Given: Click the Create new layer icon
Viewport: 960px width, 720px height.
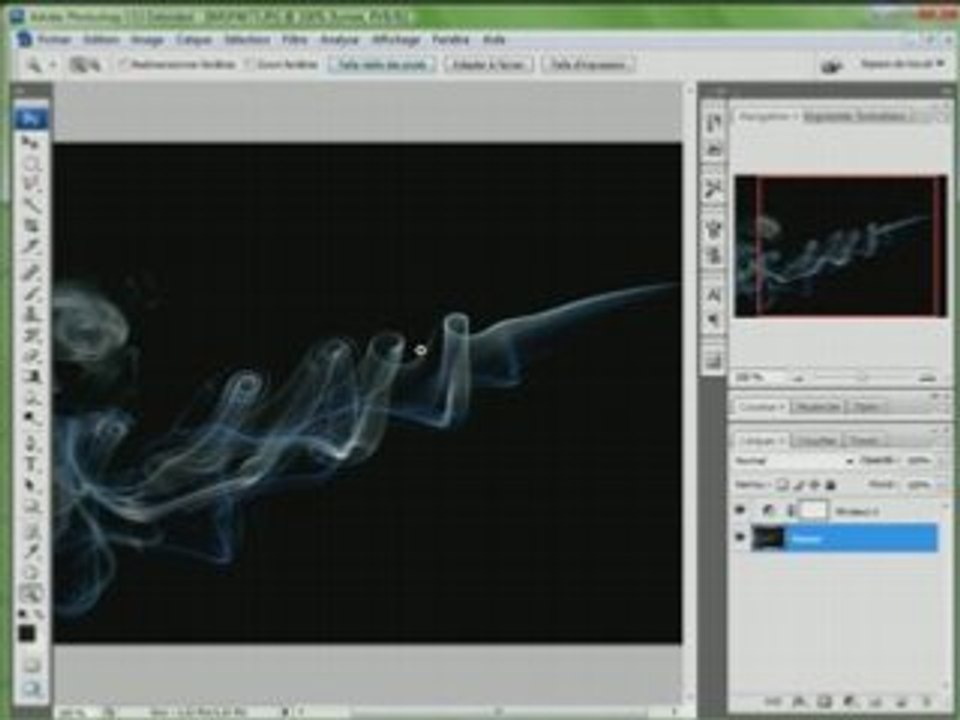Looking at the screenshot, I should (x=900, y=702).
